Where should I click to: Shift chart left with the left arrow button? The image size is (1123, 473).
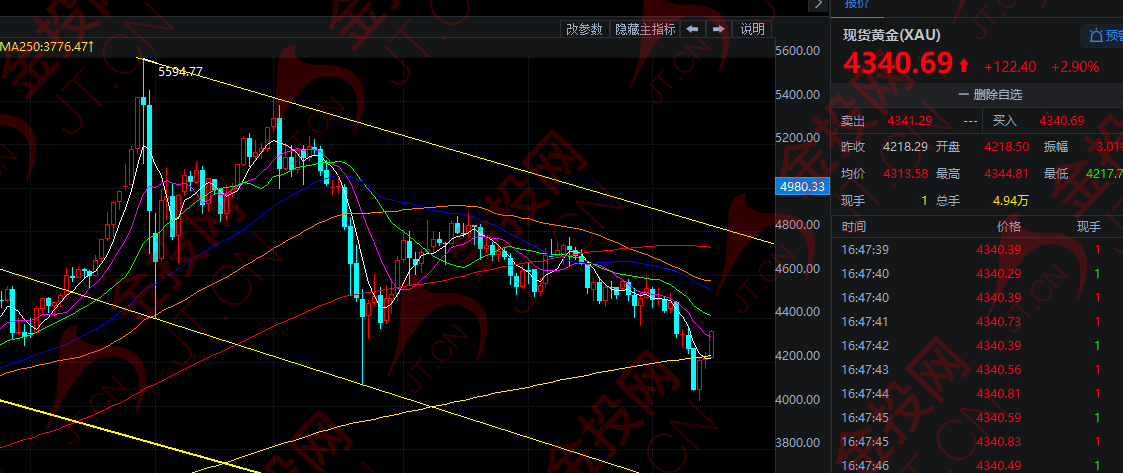click(692, 29)
